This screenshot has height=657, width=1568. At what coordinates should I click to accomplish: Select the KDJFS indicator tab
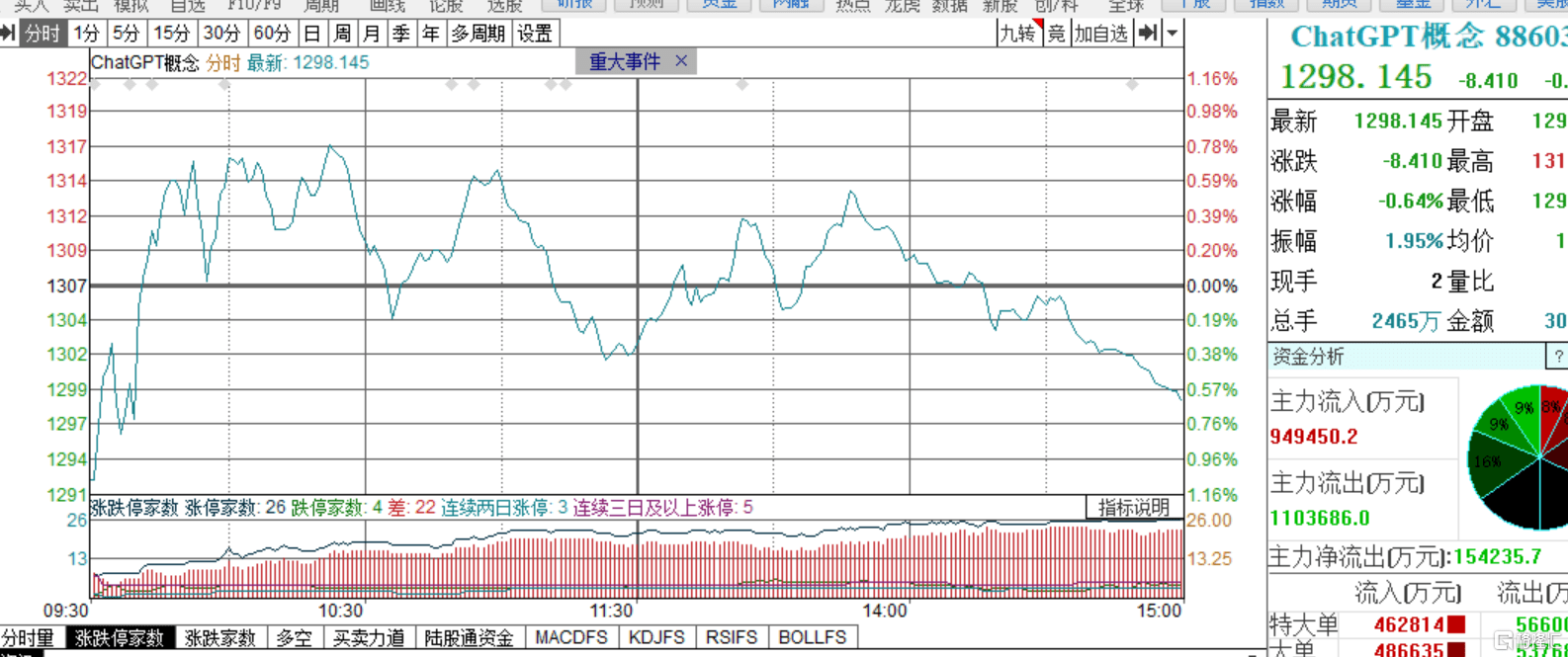tap(656, 638)
